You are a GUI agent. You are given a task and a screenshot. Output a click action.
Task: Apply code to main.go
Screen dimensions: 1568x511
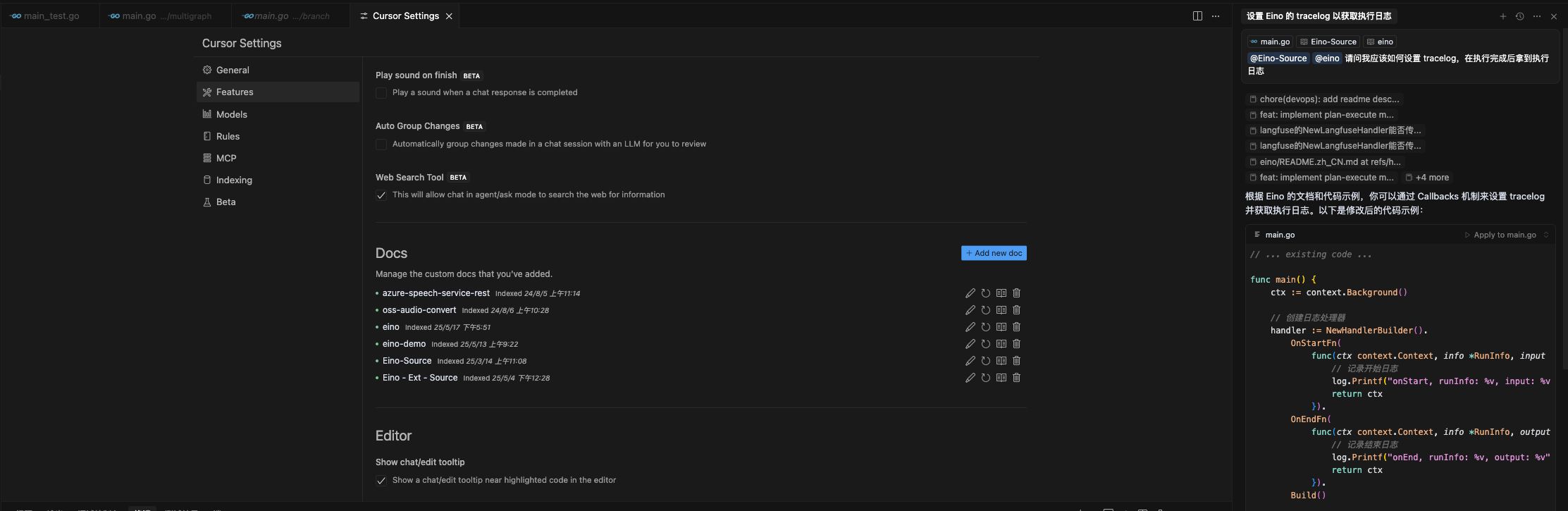[x=1500, y=235]
